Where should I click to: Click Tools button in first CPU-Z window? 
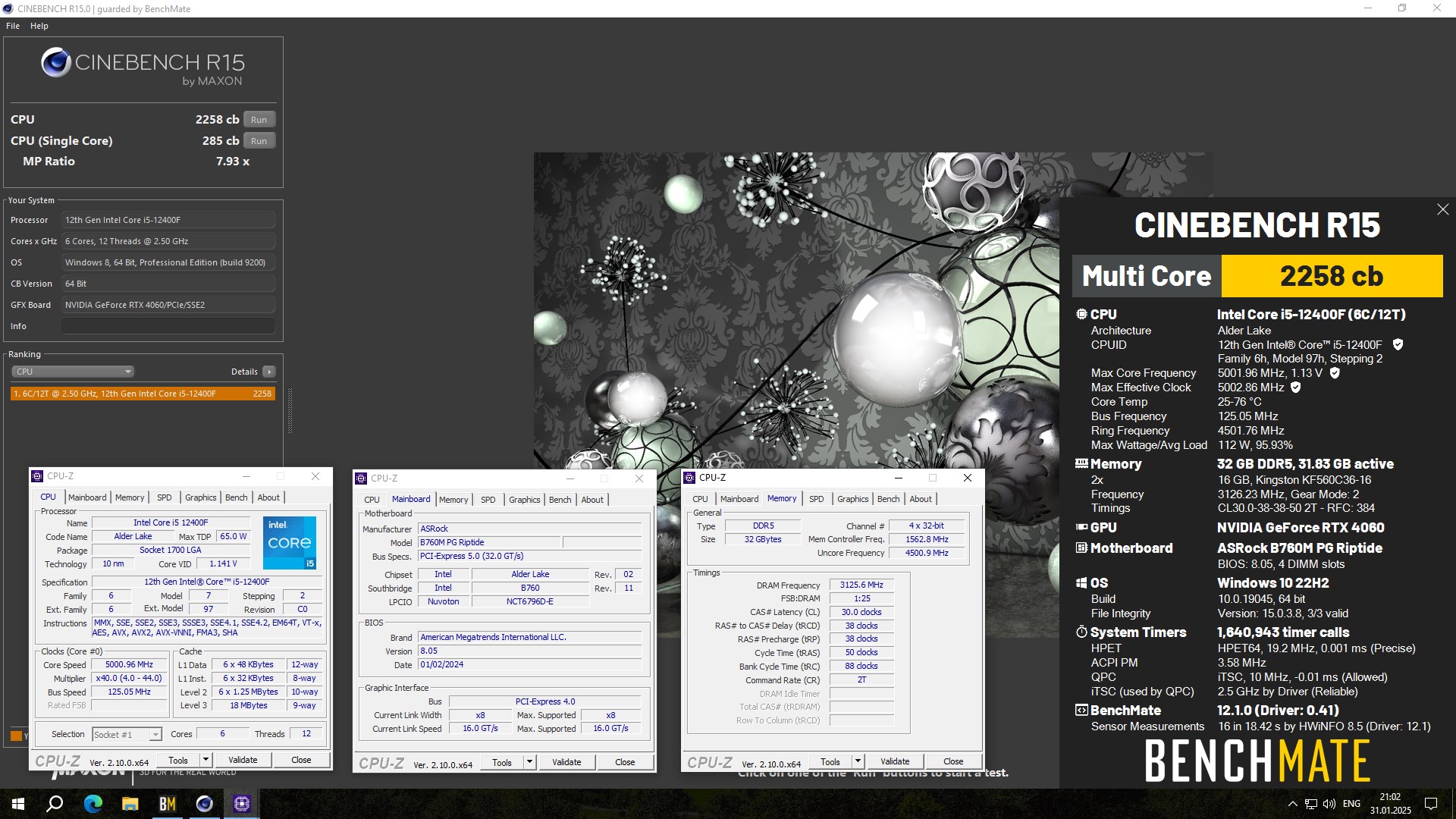[178, 760]
